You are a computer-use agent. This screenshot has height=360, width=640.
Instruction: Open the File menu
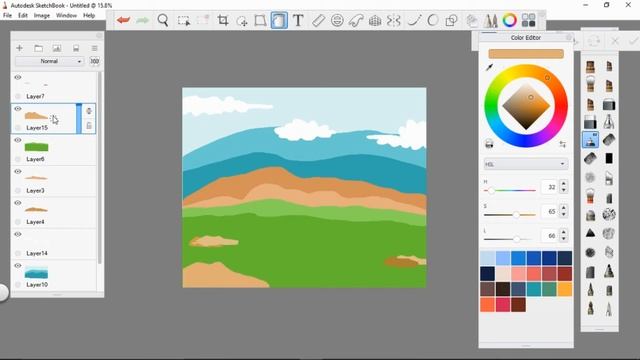[x=7, y=15]
